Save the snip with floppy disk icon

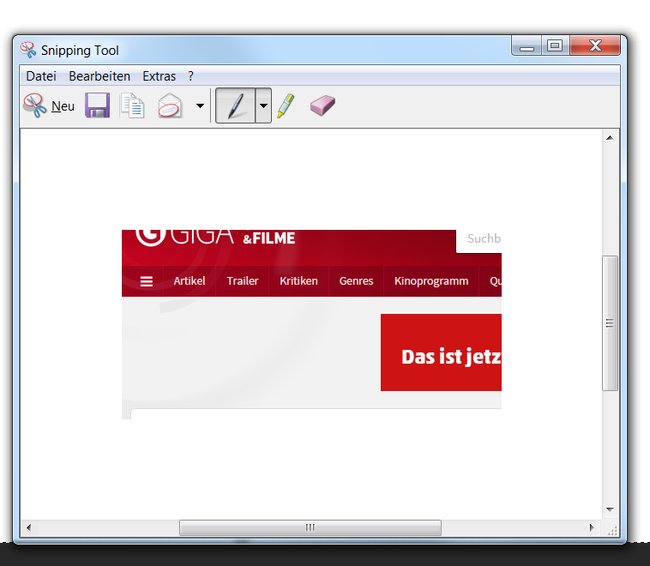click(x=97, y=105)
